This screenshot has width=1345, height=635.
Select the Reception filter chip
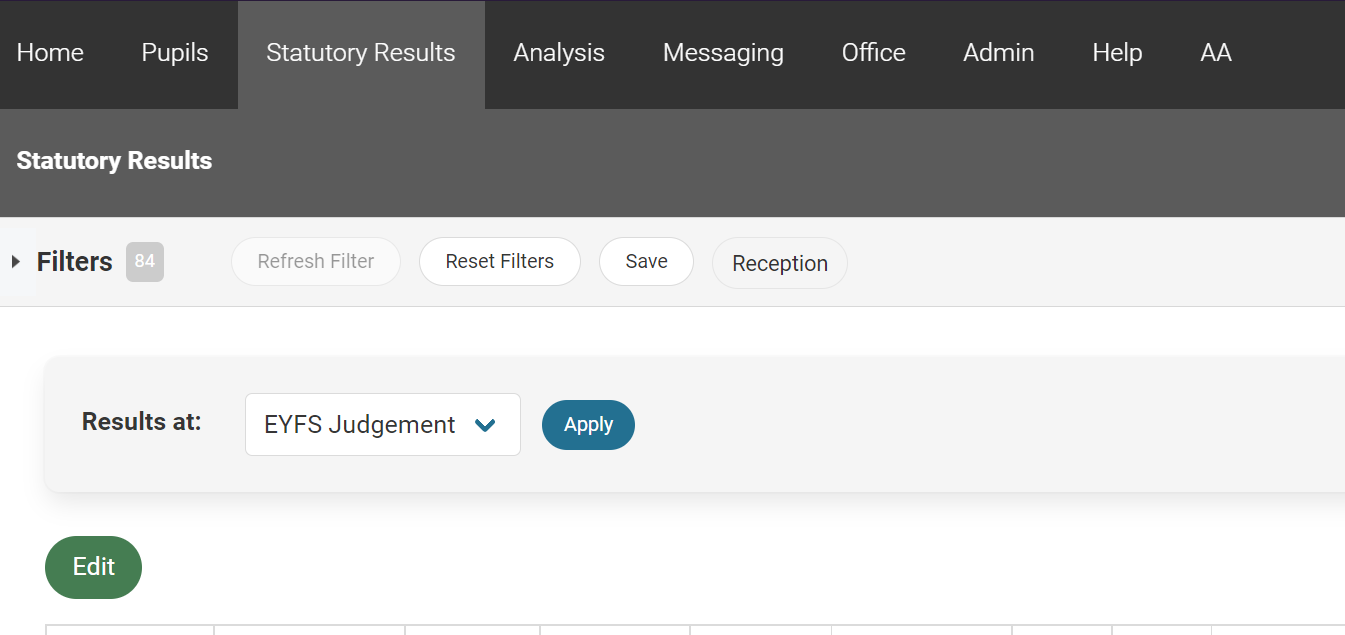(x=780, y=263)
